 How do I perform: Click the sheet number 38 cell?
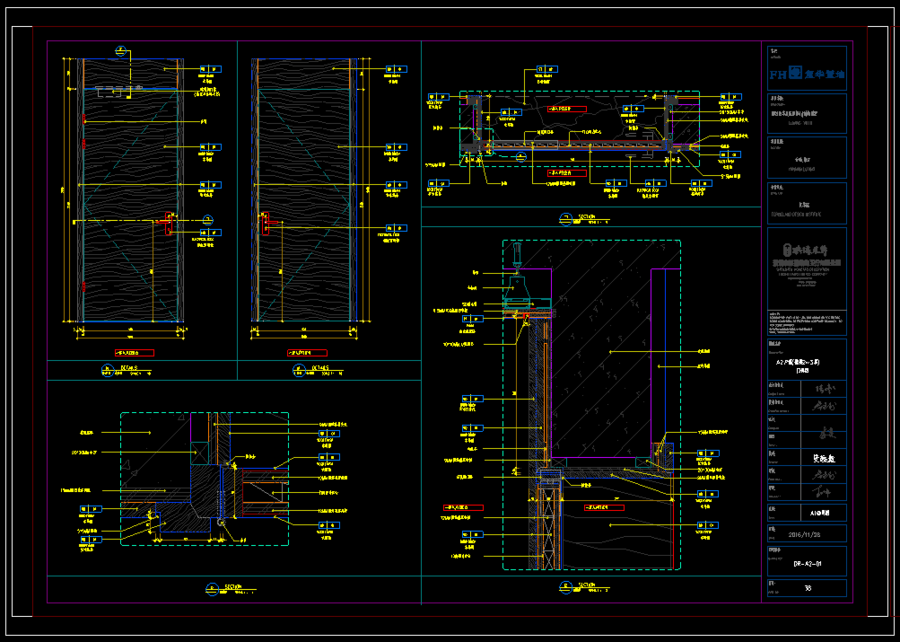(806, 588)
